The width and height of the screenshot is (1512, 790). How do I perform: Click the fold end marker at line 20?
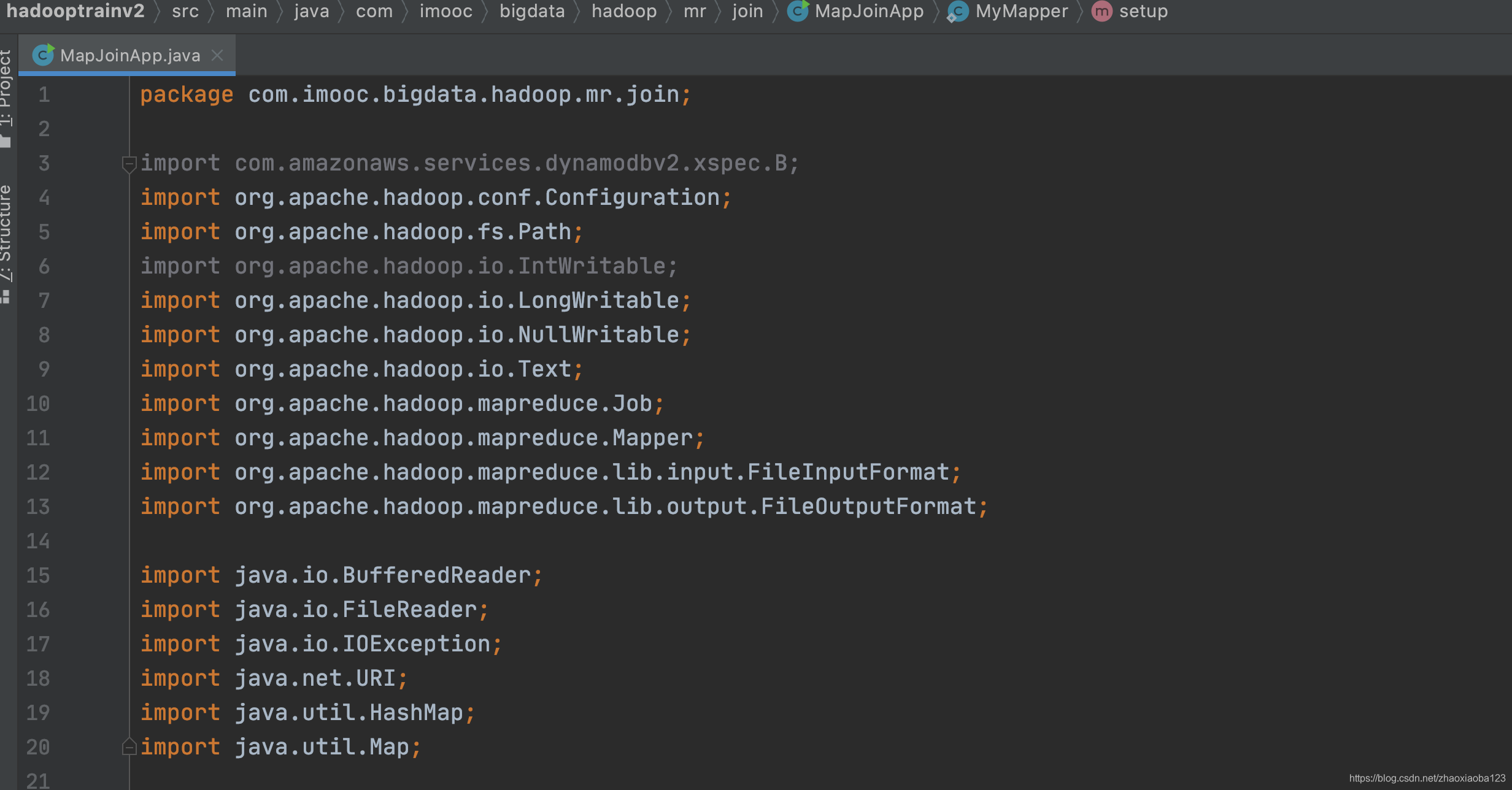pyautogui.click(x=129, y=746)
